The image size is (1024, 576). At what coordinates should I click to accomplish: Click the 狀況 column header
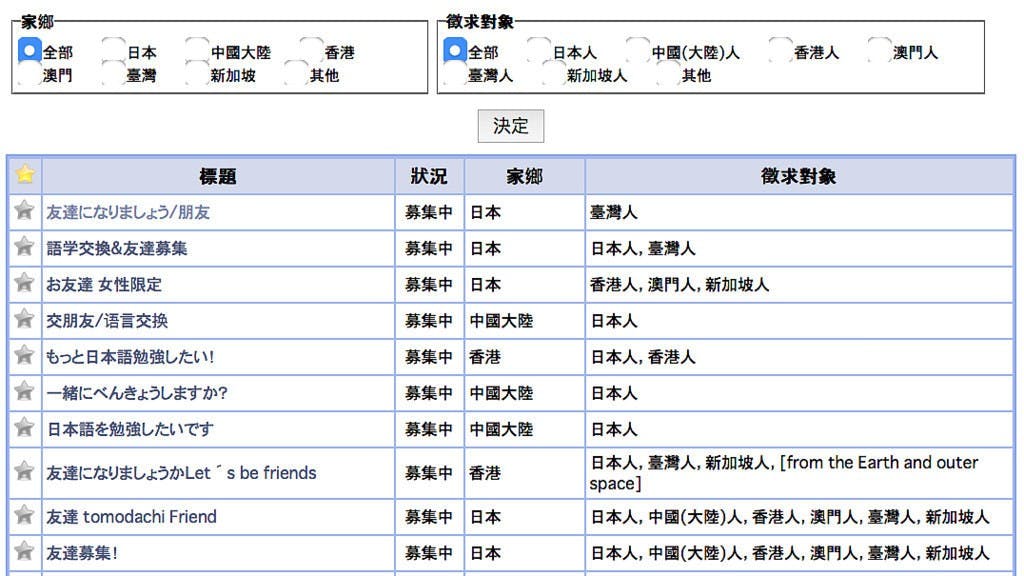(429, 176)
